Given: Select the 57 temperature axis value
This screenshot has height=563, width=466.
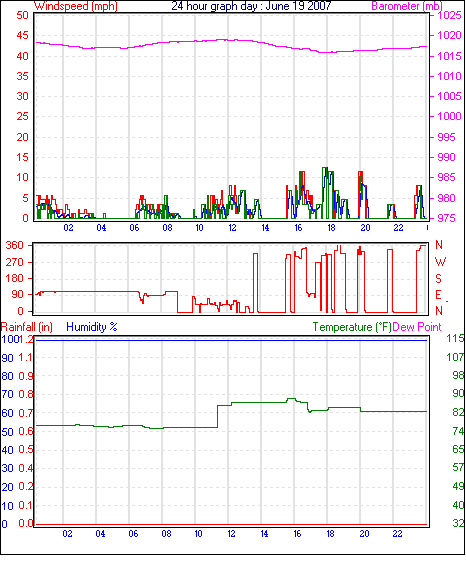Looking at the screenshot, I should pyautogui.click(x=458, y=467).
